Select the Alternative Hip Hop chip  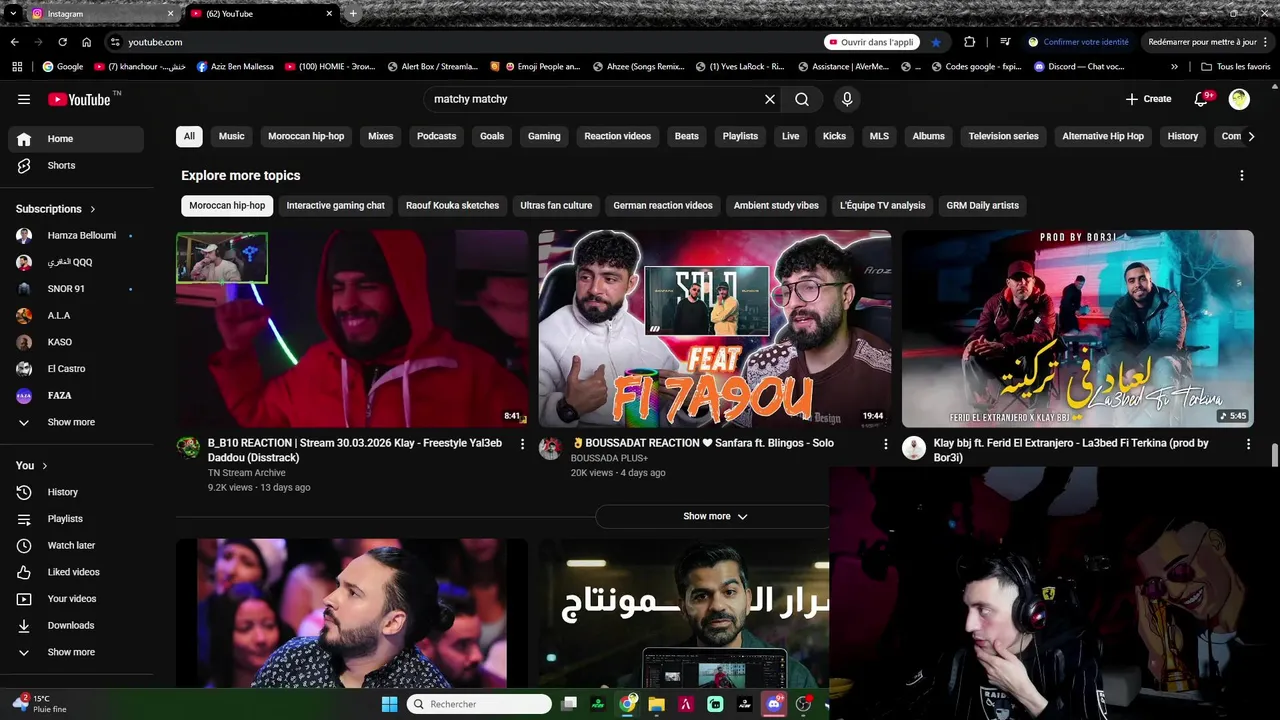tap(1103, 136)
